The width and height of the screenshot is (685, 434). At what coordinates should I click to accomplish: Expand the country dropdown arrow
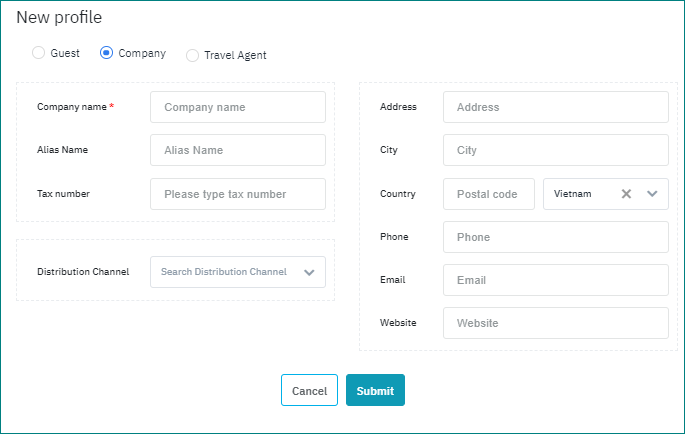coord(652,194)
